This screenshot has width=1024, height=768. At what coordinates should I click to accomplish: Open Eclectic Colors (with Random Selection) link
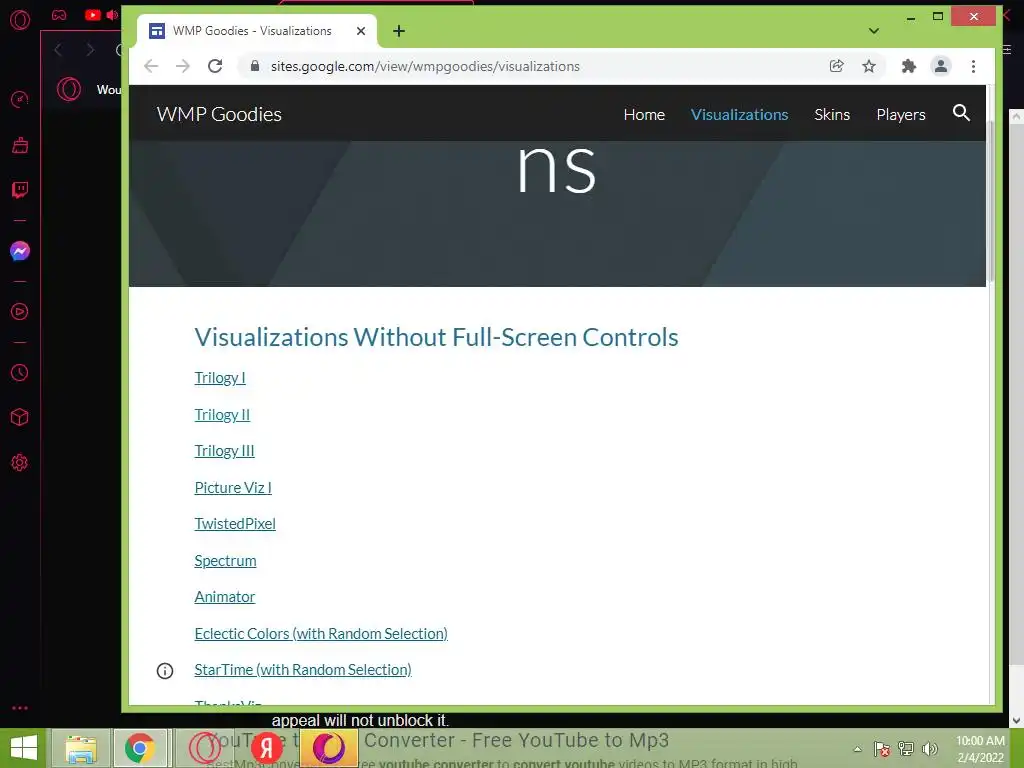coord(321,633)
